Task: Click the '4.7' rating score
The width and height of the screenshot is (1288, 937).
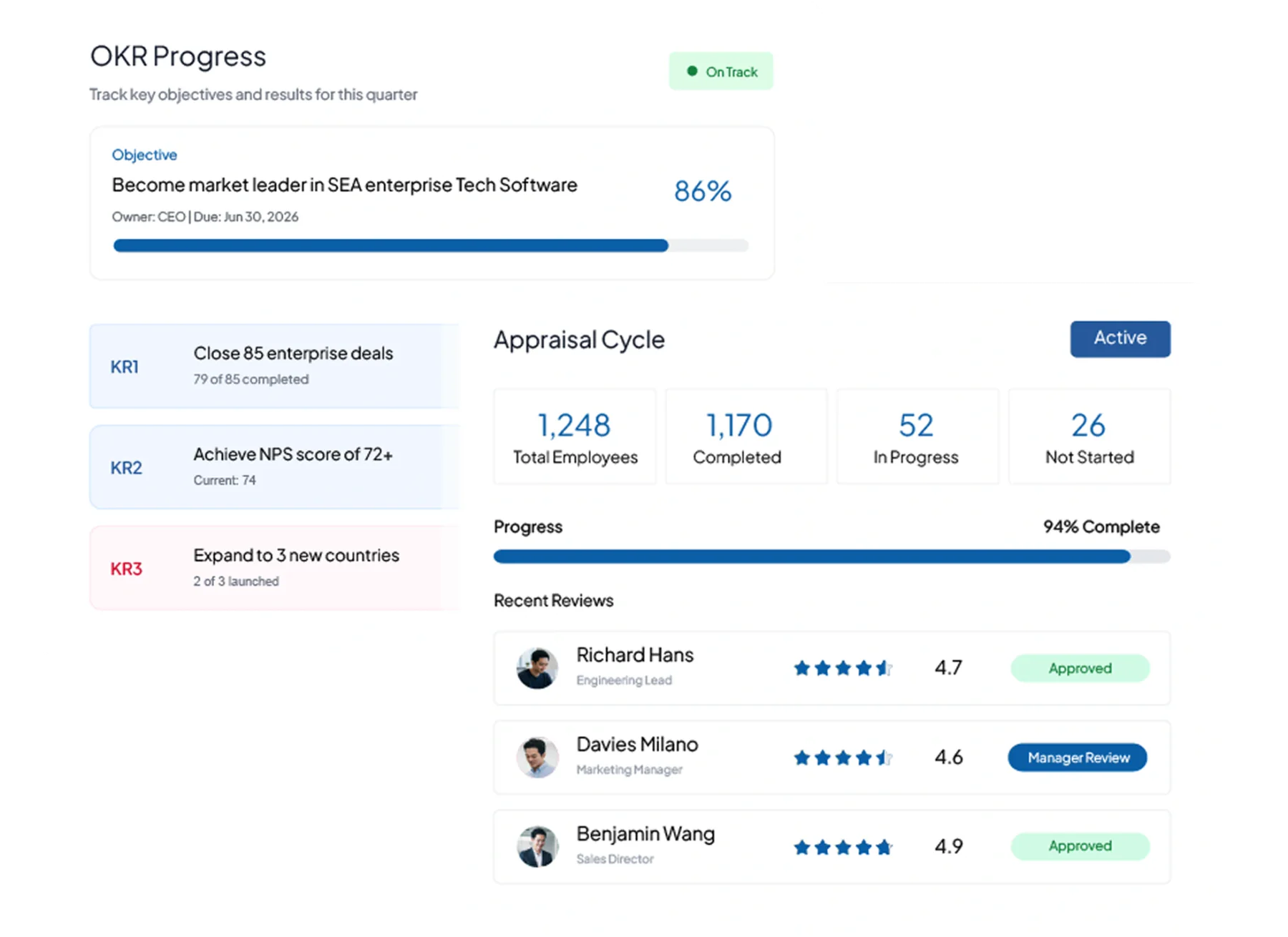Action: [x=948, y=668]
